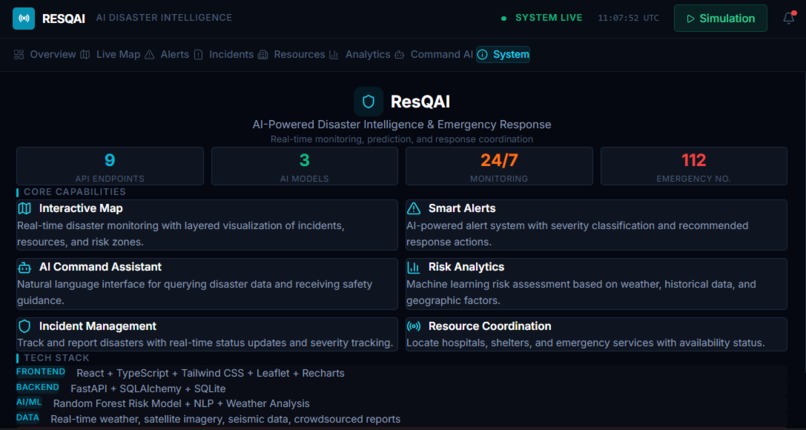Click the Smart Alerts triangle icon
The width and height of the screenshot is (806, 430).
pos(414,209)
